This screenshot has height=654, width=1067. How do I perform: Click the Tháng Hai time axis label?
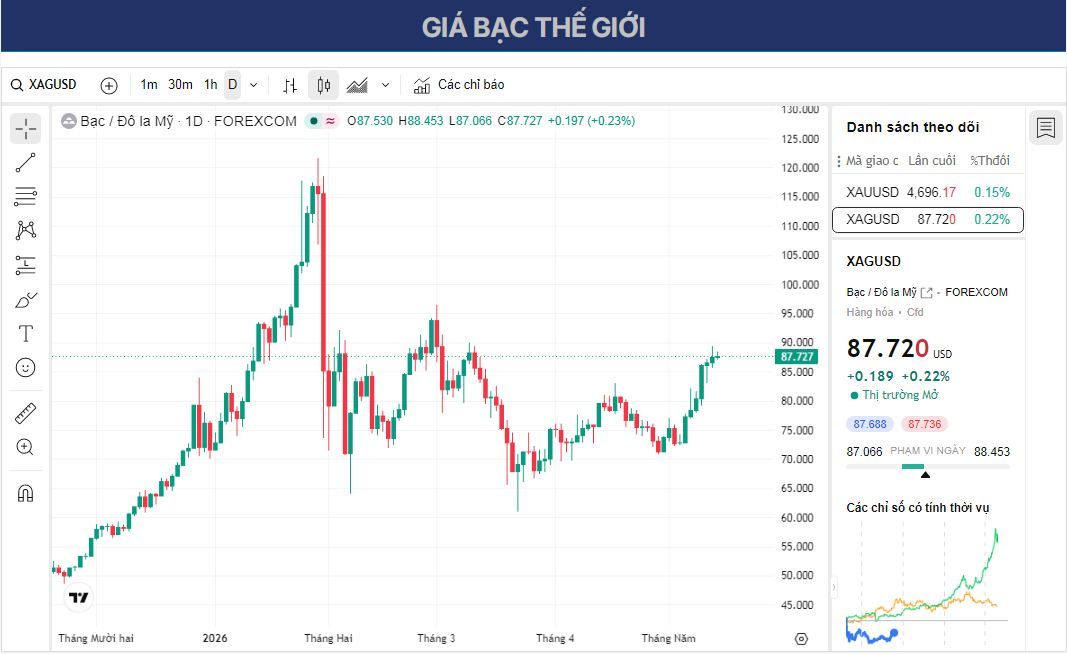pyautogui.click(x=328, y=638)
